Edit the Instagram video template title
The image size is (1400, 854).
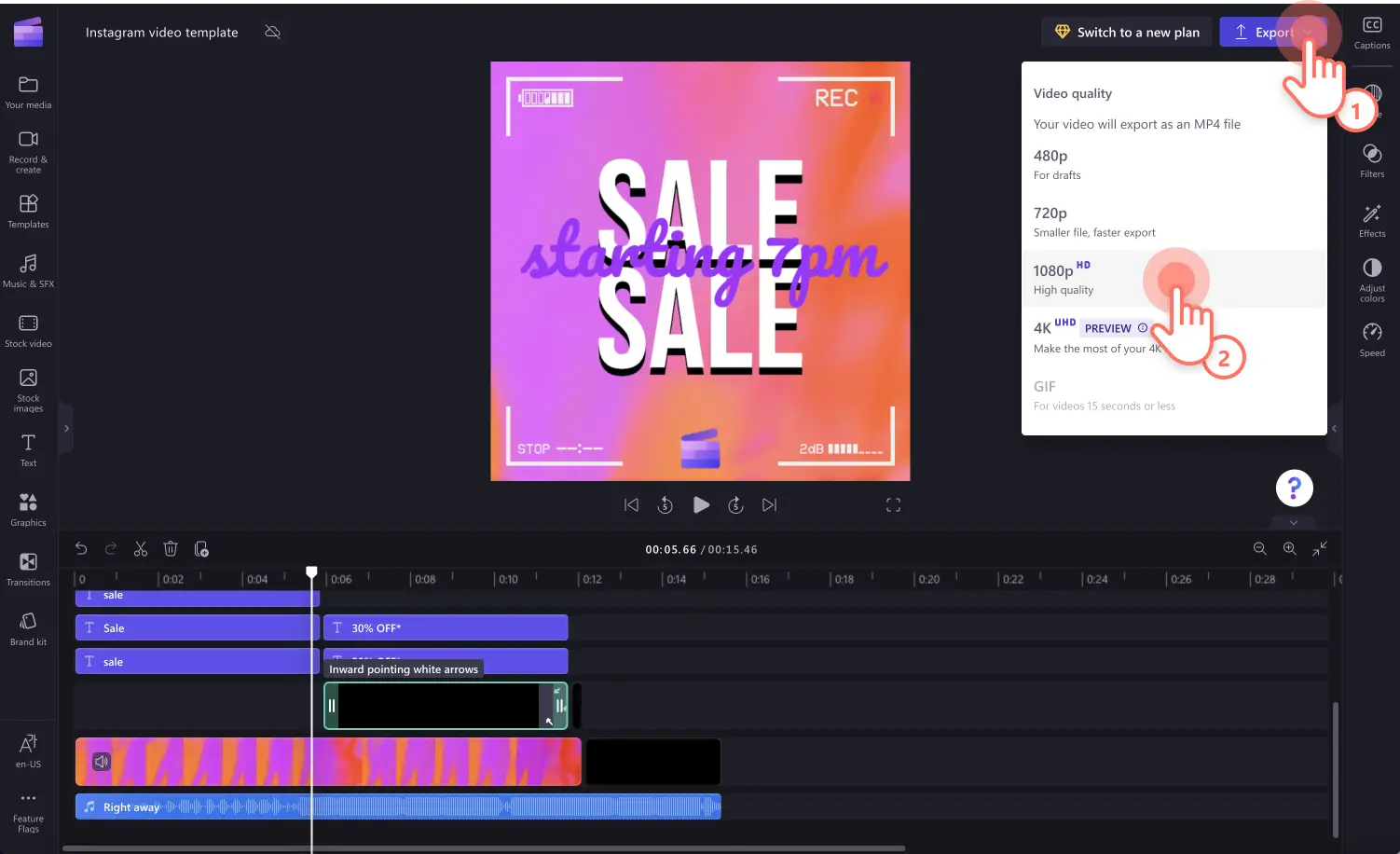[162, 32]
